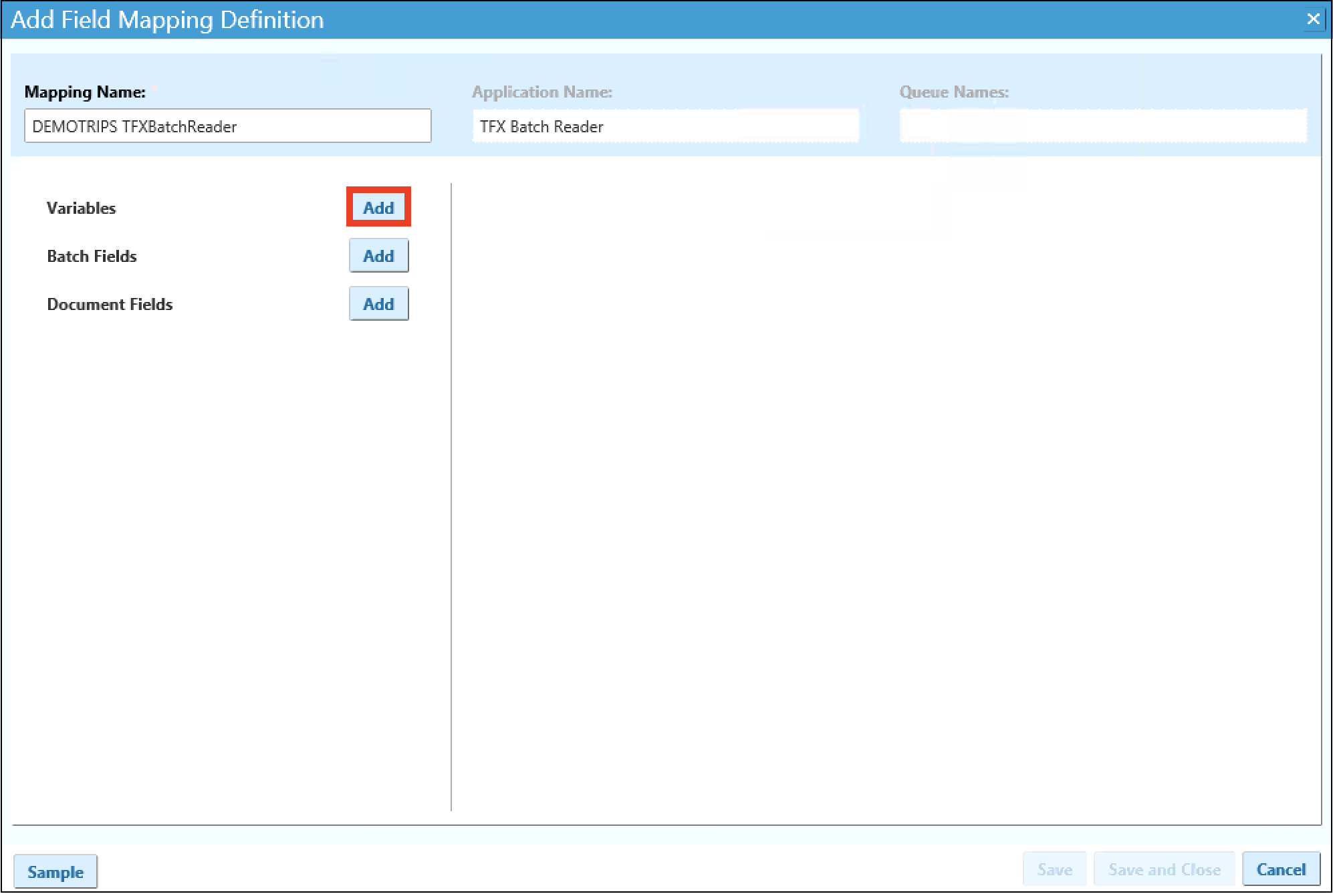1333x896 pixels.
Task: Click the Application Name label
Action: pyautogui.click(x=541, y=92)
